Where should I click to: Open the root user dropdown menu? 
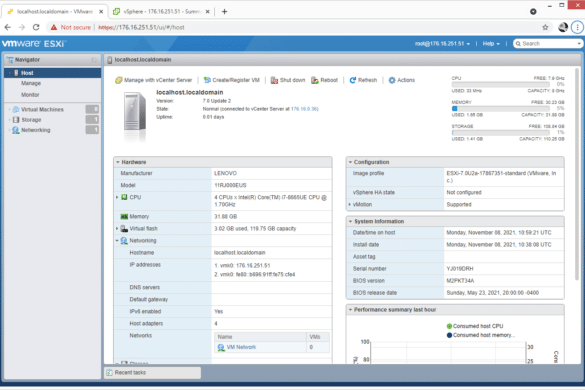pyautogui.click(x=442, y=44)
